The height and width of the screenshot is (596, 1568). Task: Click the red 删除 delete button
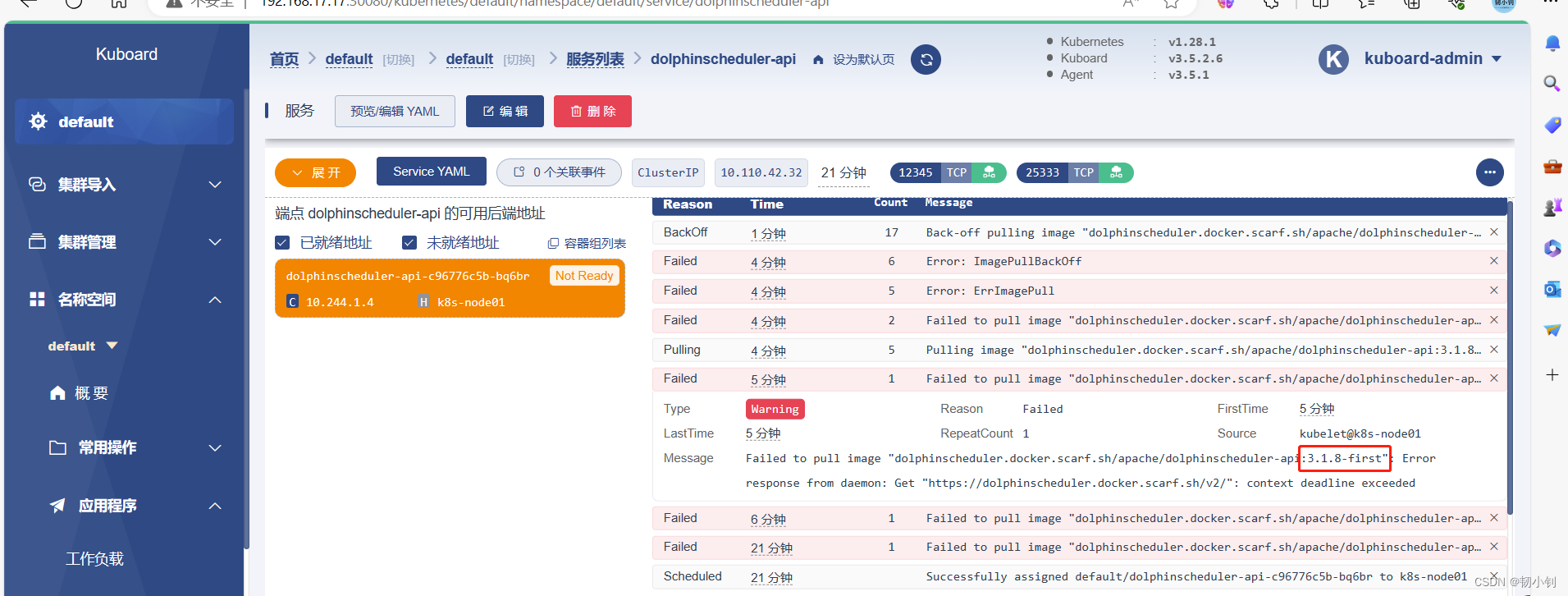[x=592, y=111]
